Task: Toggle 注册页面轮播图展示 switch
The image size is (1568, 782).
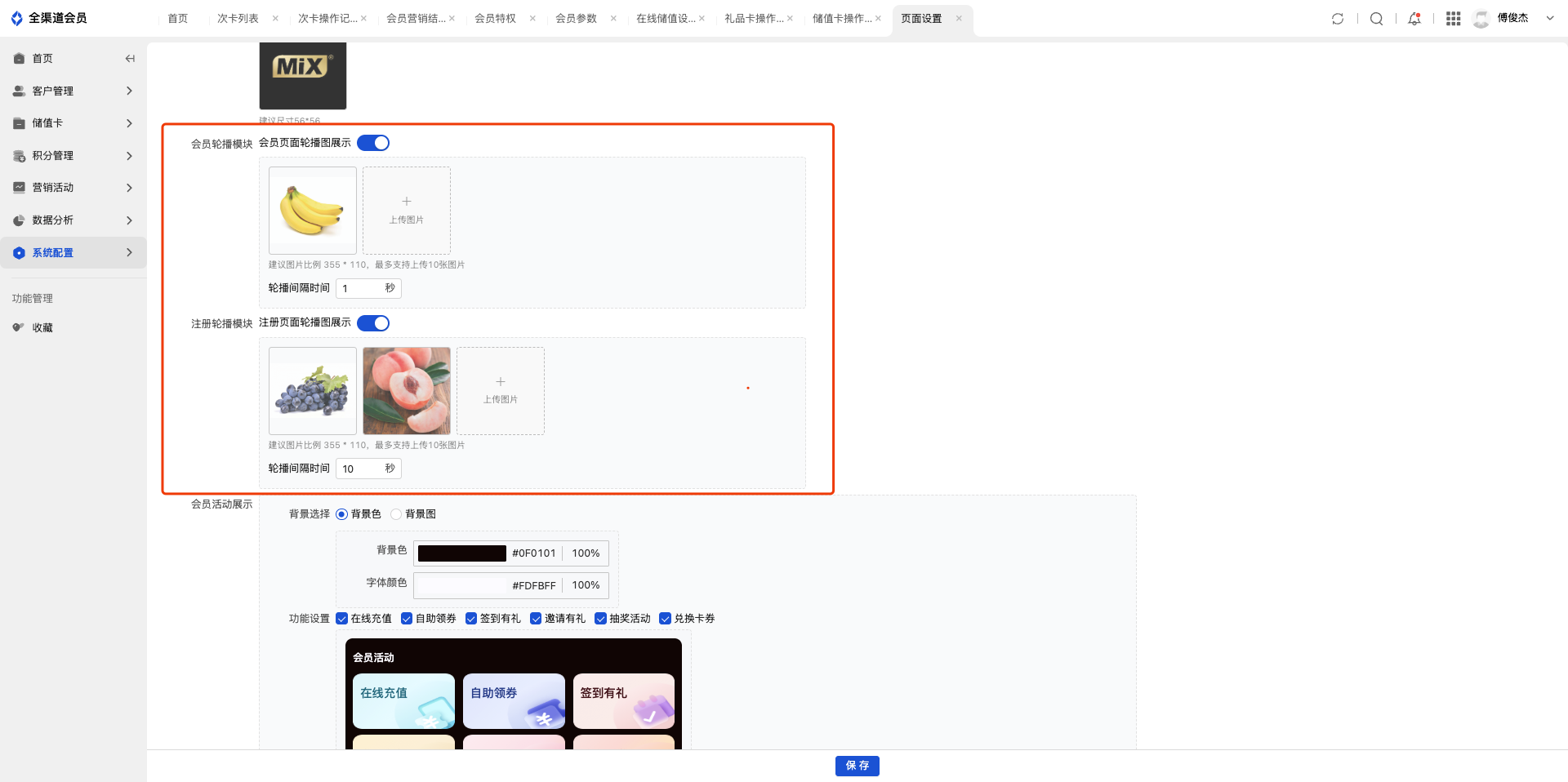Action: click(373, 323)
